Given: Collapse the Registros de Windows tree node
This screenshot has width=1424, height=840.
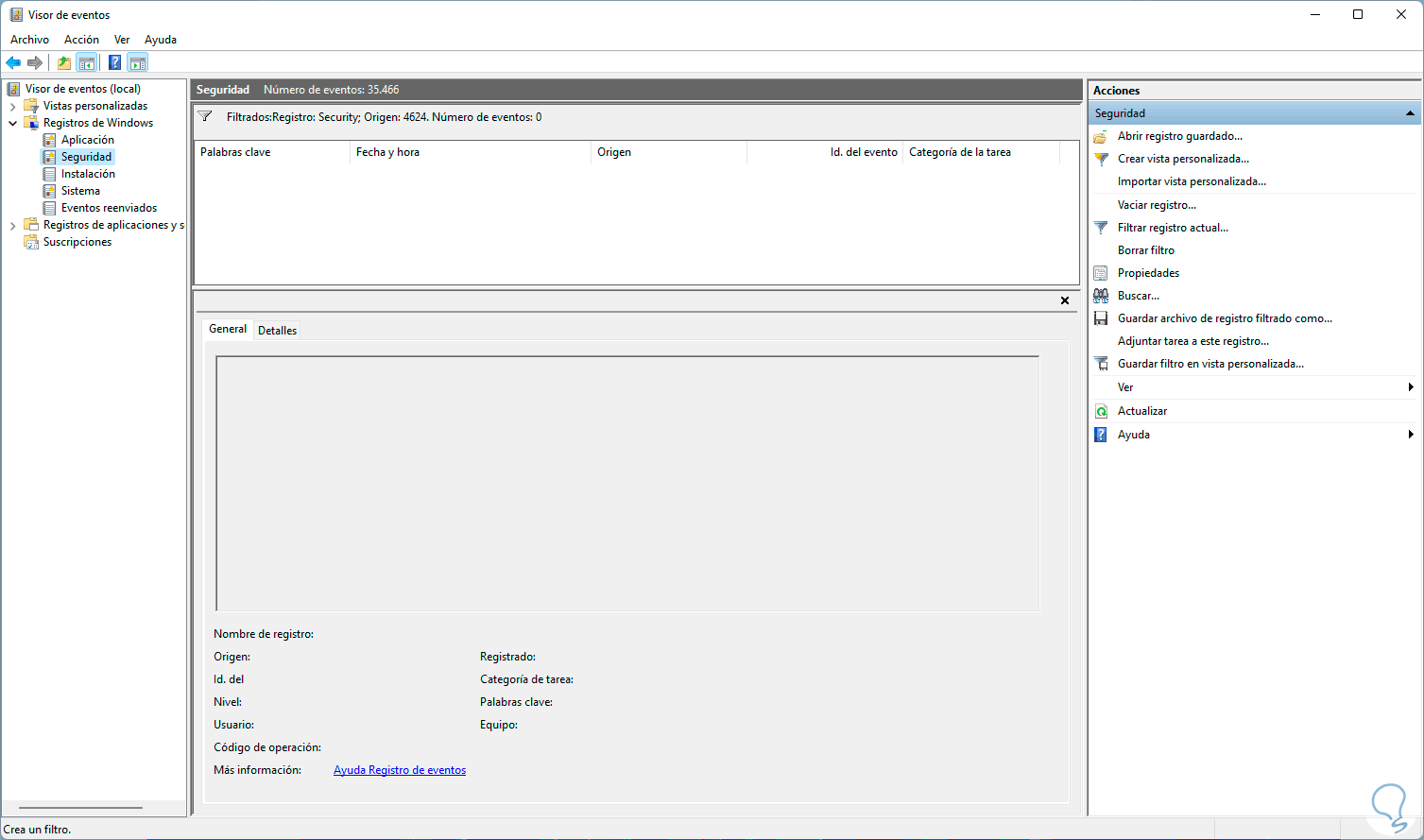Looking at the screenshot, I should tap(12, 123).
